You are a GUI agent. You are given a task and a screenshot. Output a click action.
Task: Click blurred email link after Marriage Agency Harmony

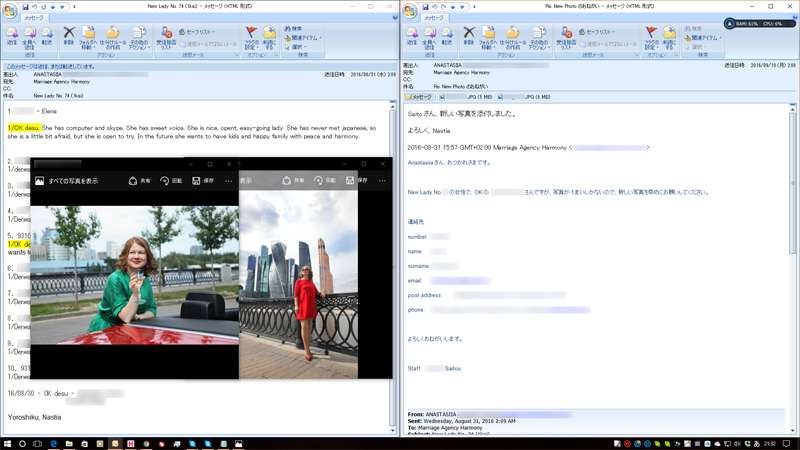[610, 147]
